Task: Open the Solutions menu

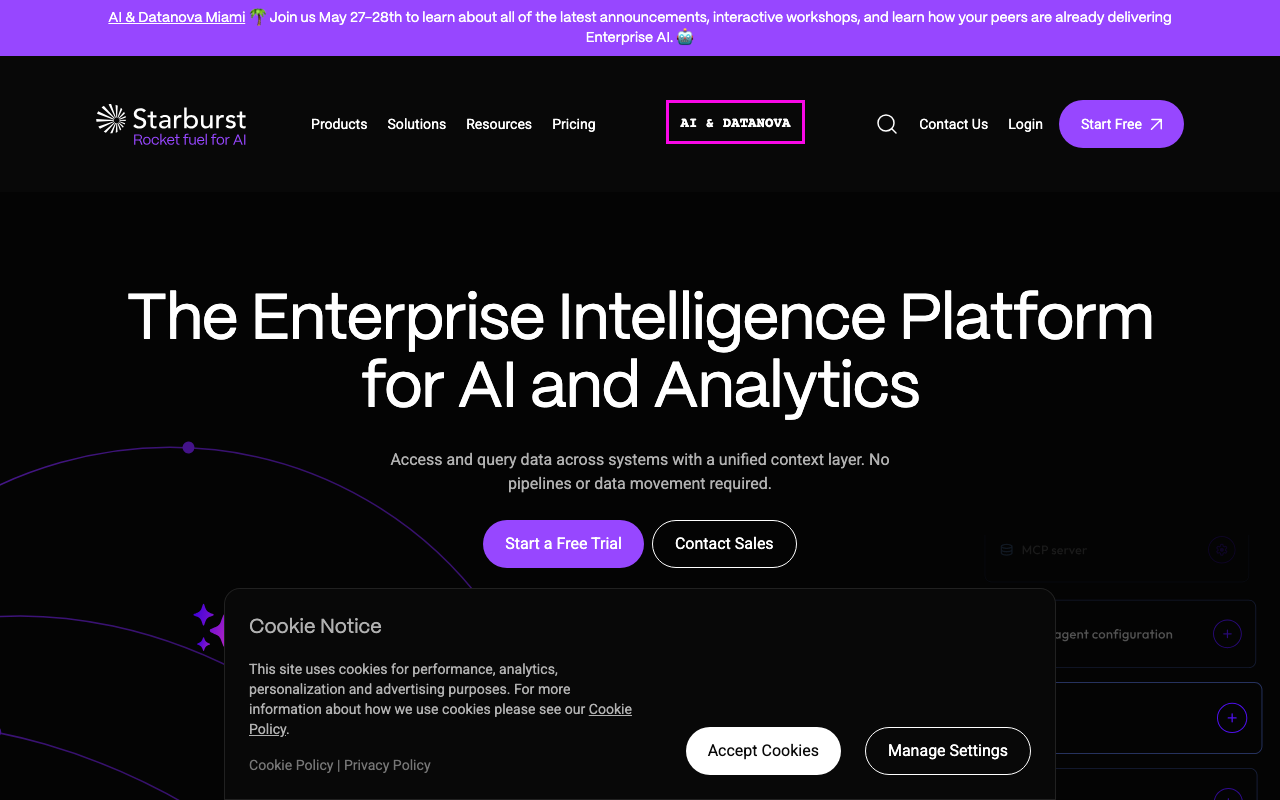Action: [417, 124]
